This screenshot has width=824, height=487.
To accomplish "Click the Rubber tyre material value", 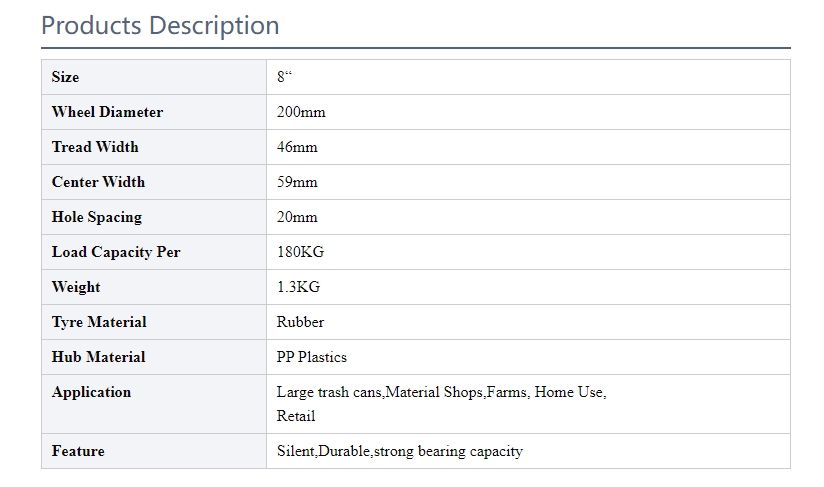I will 300,322.
